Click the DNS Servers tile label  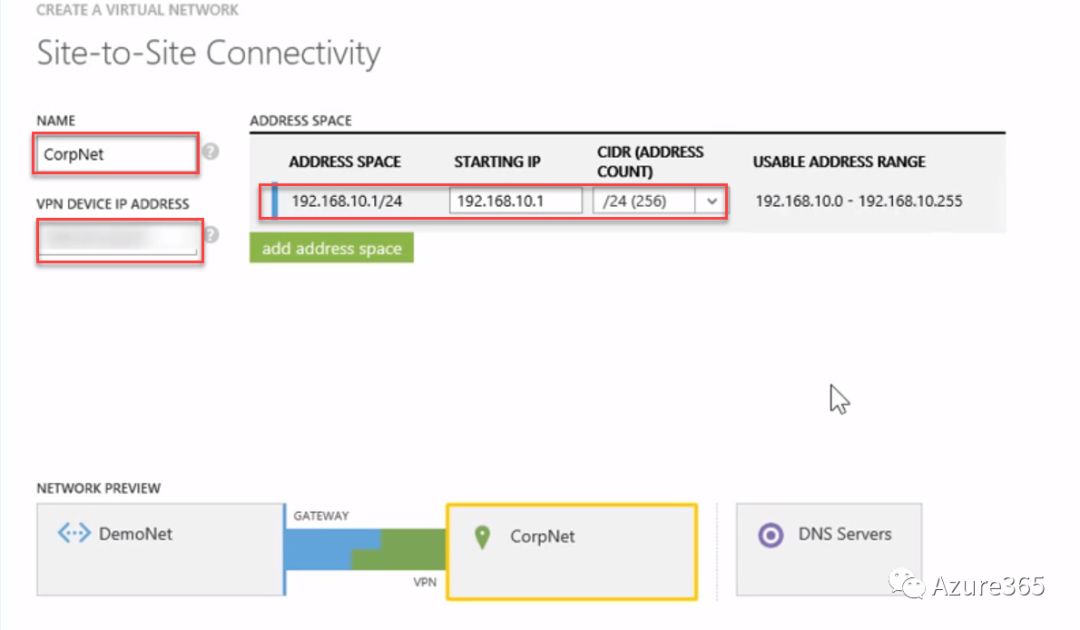tap(844, 534)
